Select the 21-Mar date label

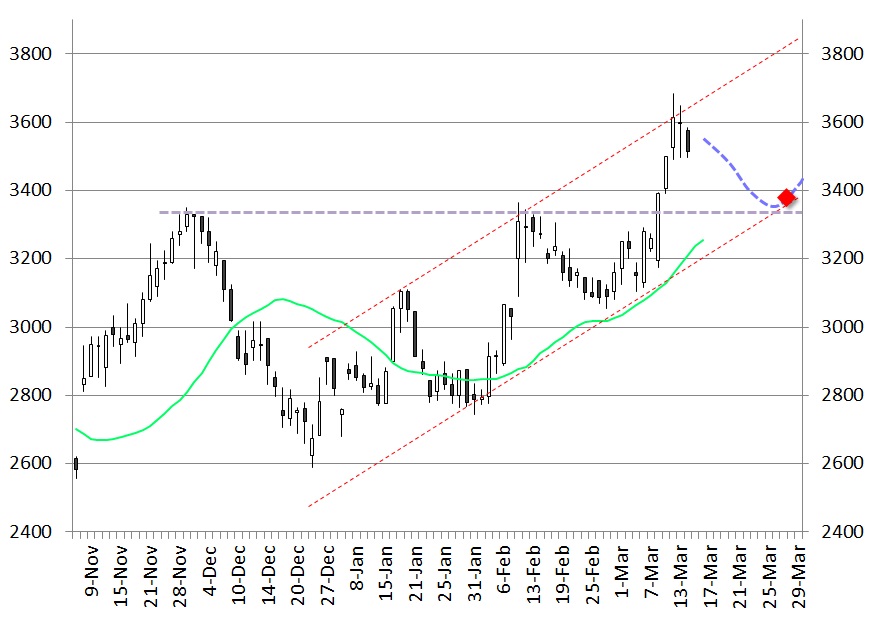click(741, 576)
